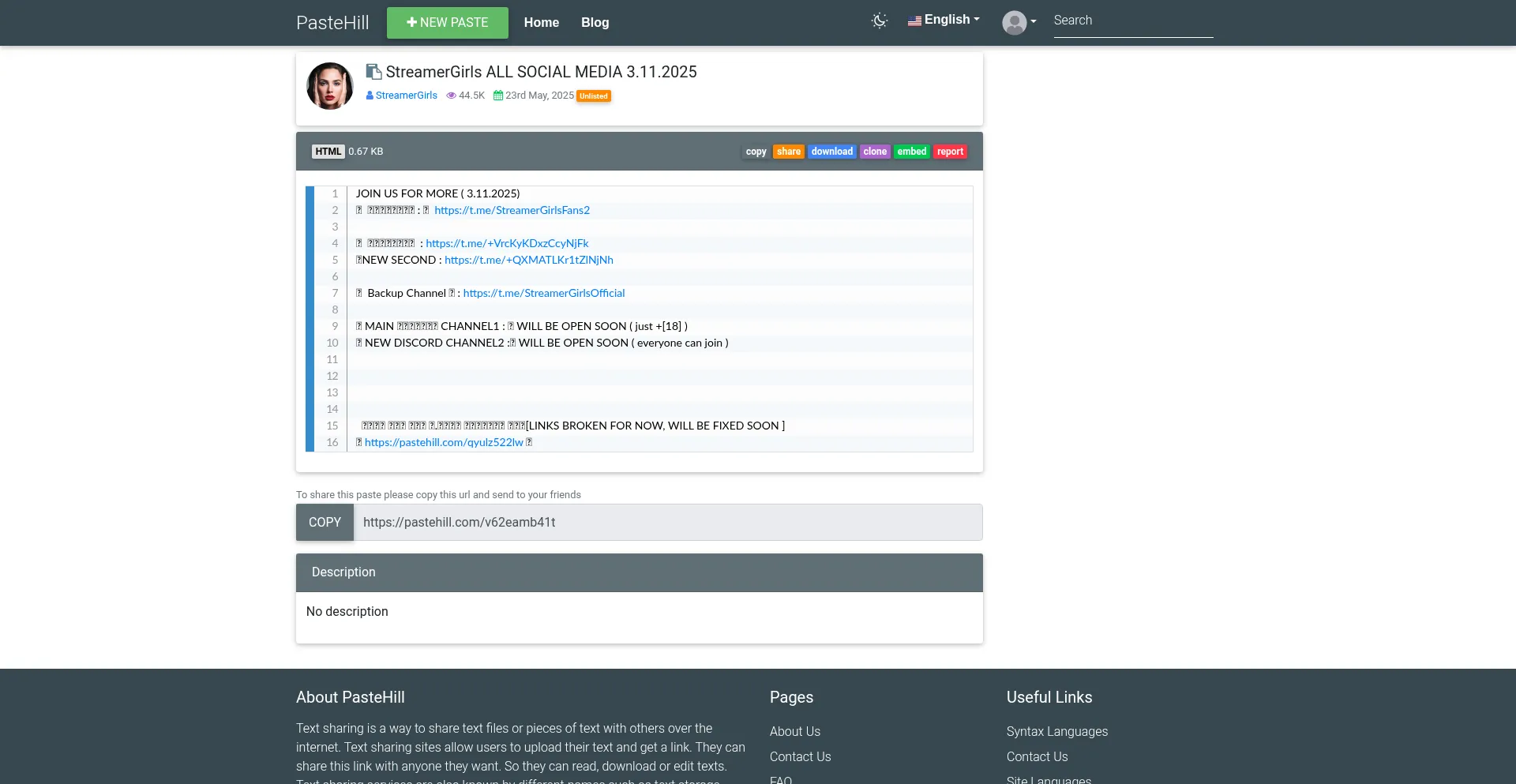The height and width of the screenshot is (784, 1516).
Task: Expand the user account avatar menu
Action: (x=1019, y=22)
